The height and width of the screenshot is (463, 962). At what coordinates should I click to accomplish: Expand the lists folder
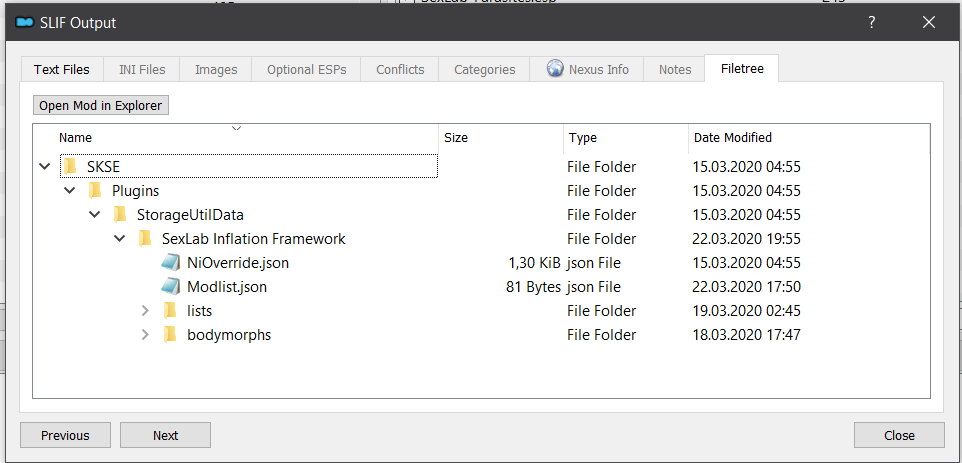pos(145,311)
